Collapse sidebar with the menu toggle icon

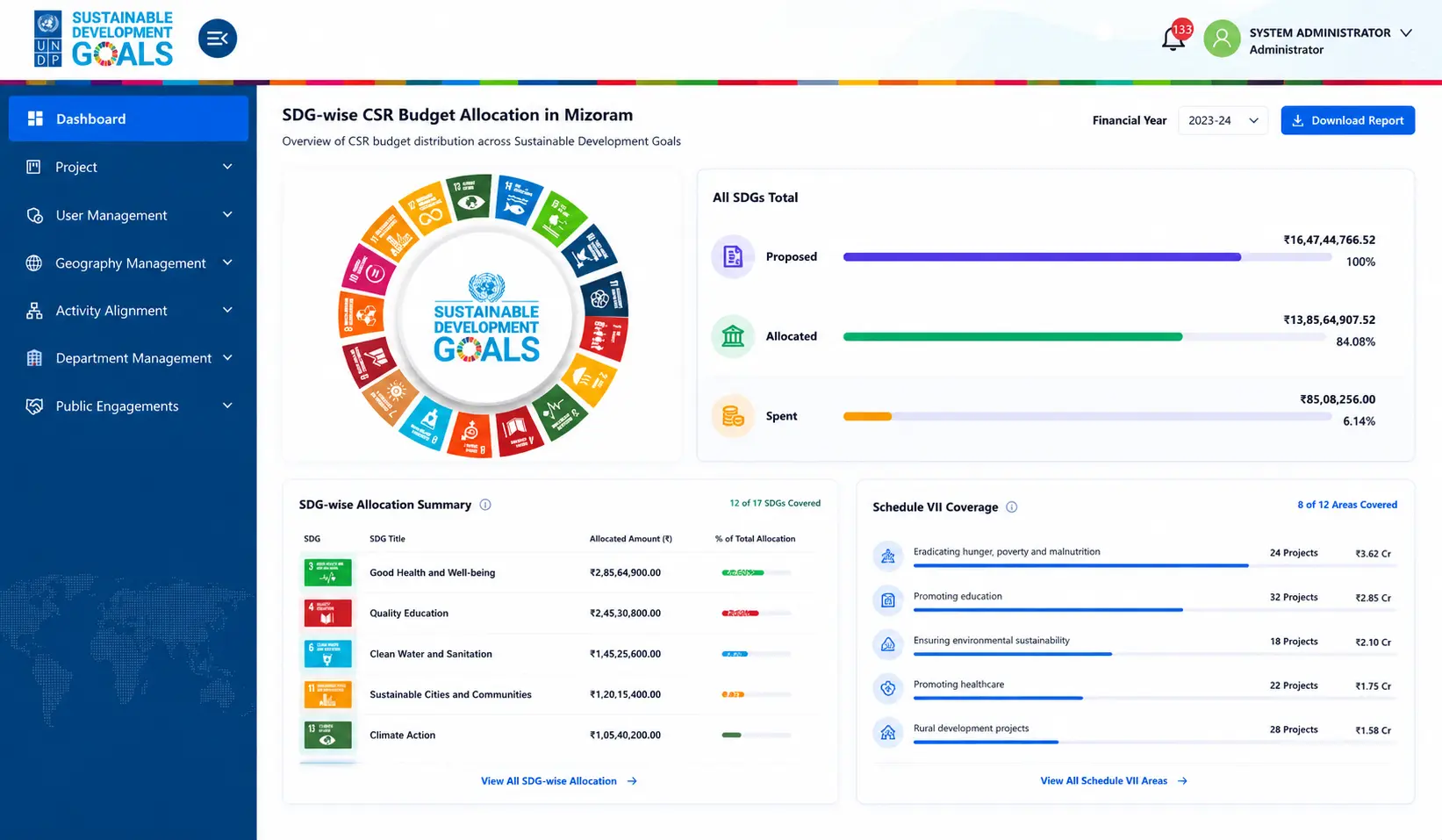point(218,39)
